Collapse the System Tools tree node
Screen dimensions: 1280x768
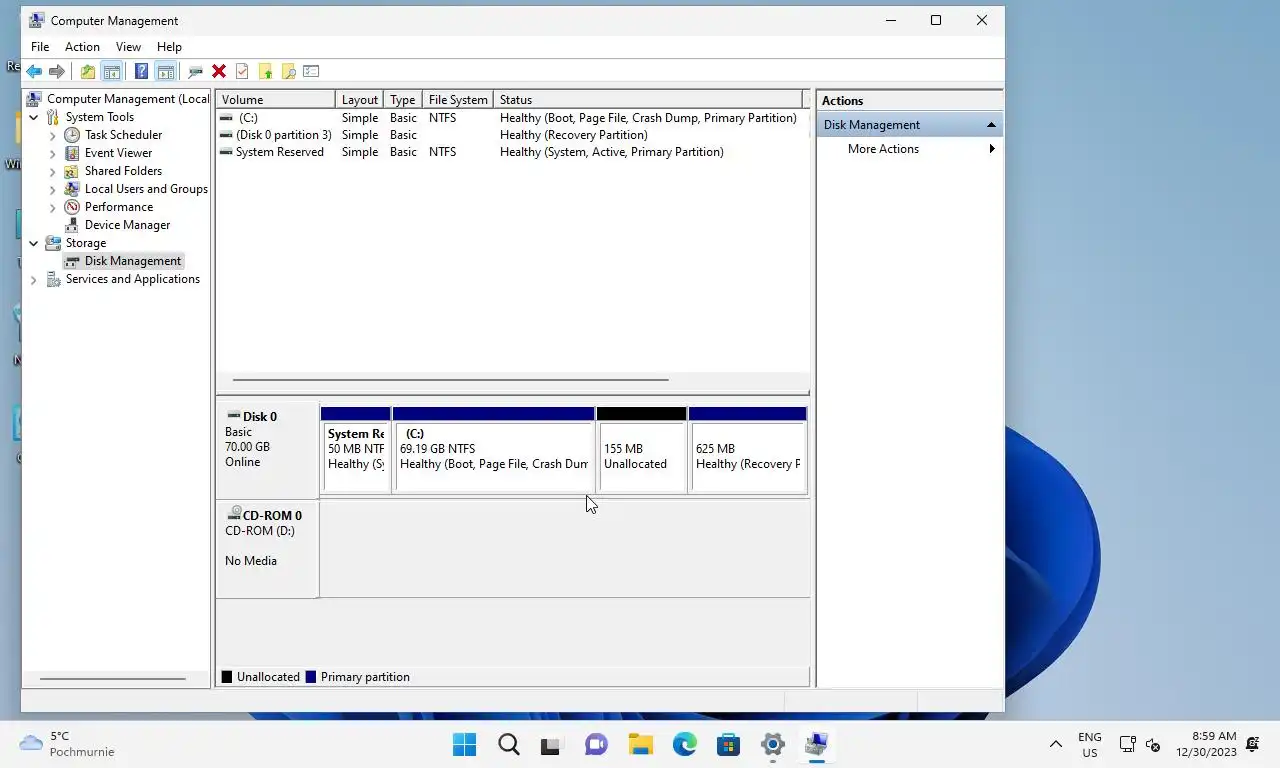point(34,117)
